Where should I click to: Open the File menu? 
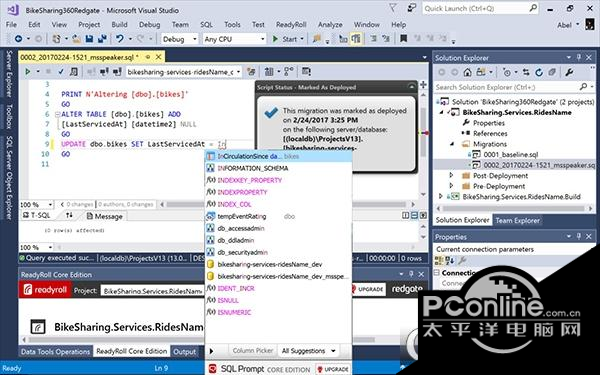tap(11, 24)
